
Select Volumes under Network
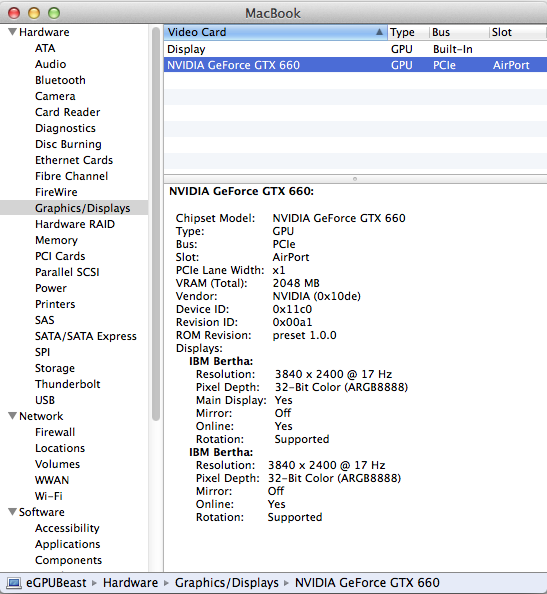pyautogui.click(x=57, y=464)
